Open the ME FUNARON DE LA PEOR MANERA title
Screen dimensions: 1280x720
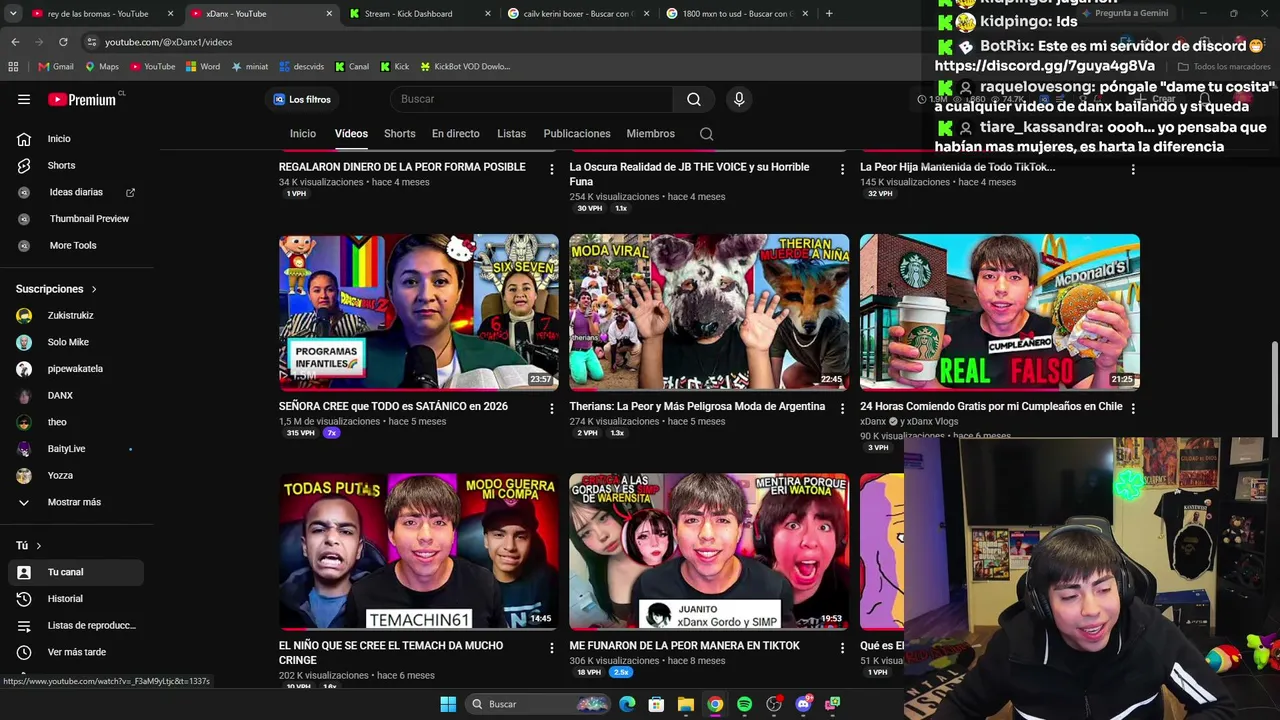pyautogui.click(x=685, y=646)
